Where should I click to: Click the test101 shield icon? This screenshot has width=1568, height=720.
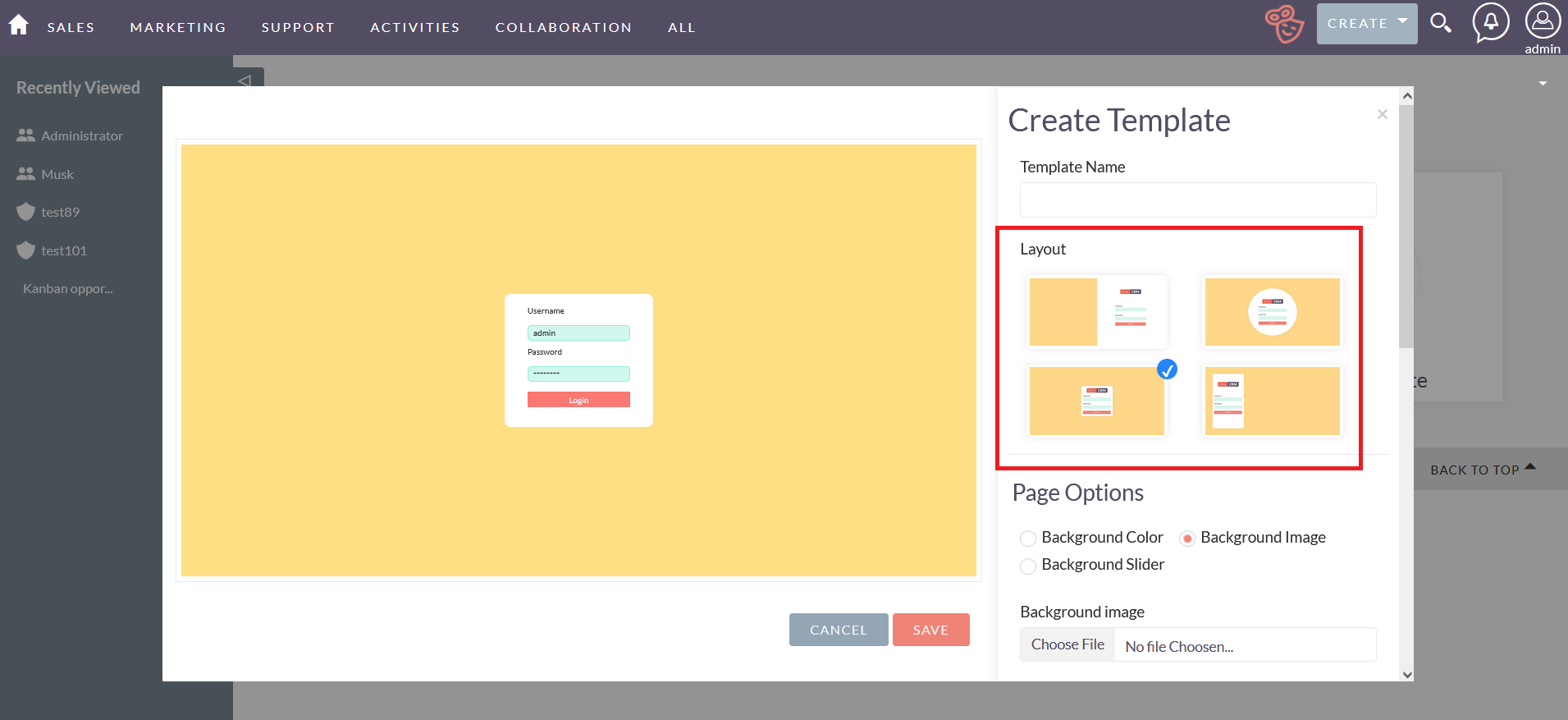tap(26, 250)
